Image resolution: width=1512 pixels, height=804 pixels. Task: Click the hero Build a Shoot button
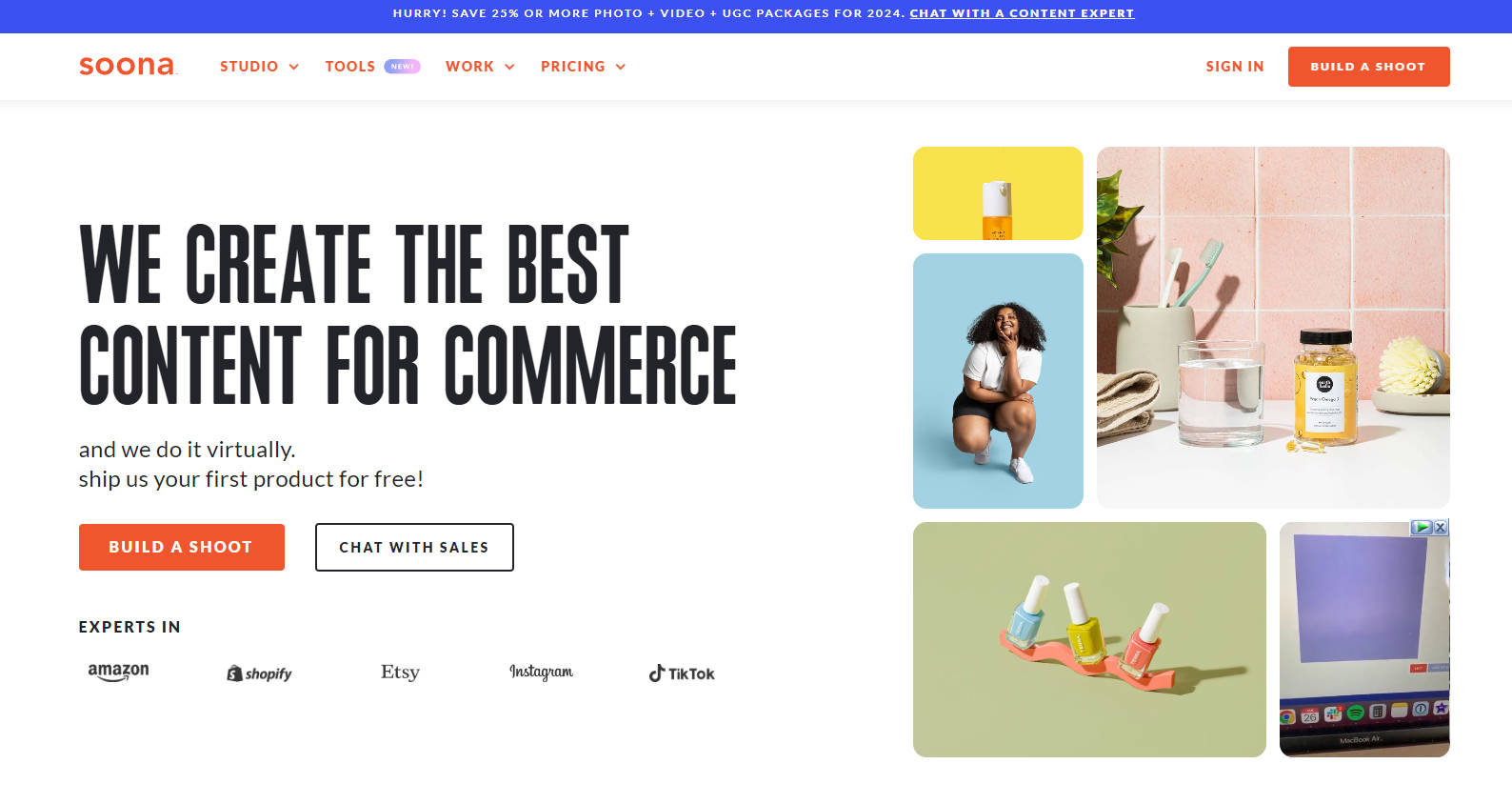[x=181, y=547]
